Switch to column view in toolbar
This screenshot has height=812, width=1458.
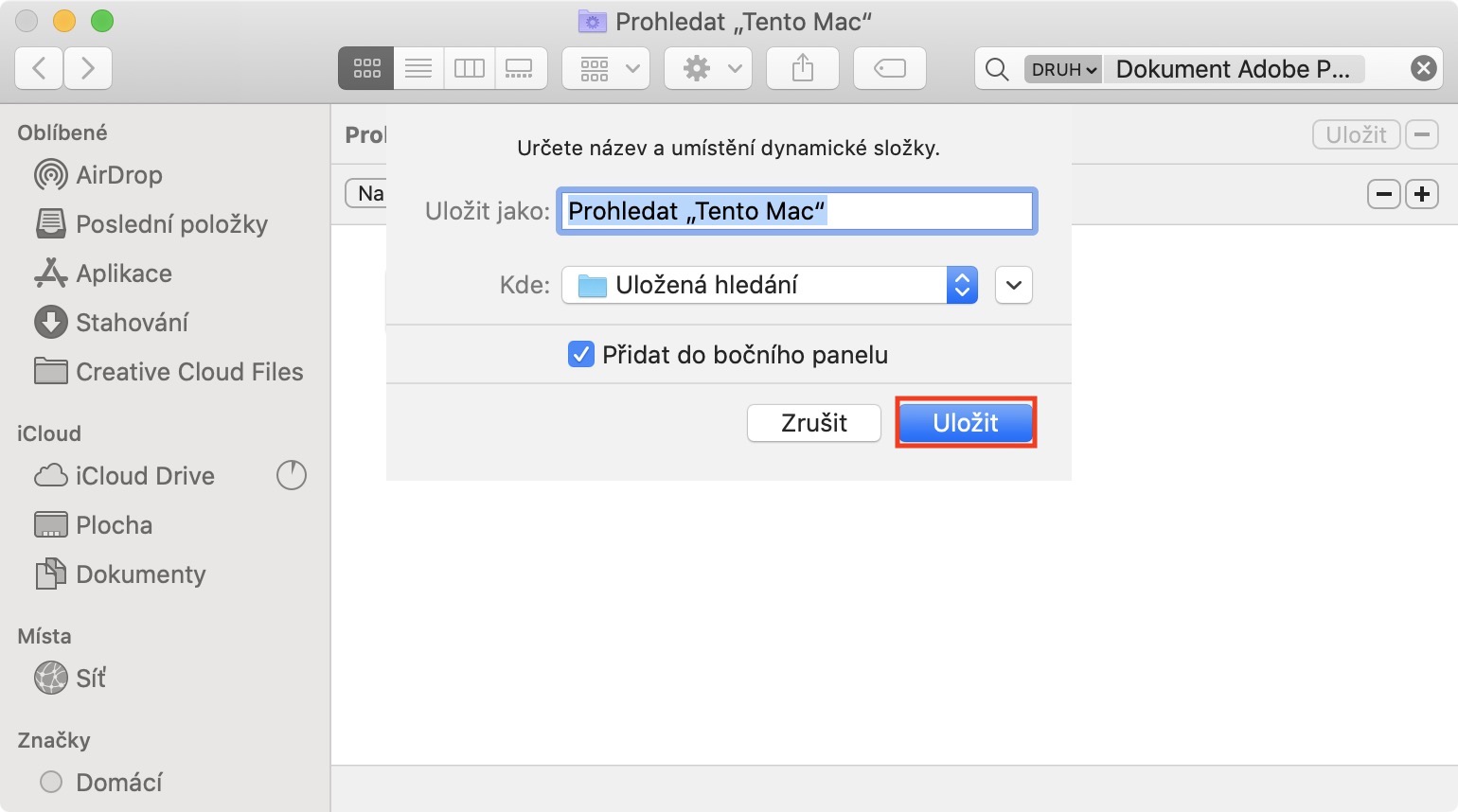point(470,68)
